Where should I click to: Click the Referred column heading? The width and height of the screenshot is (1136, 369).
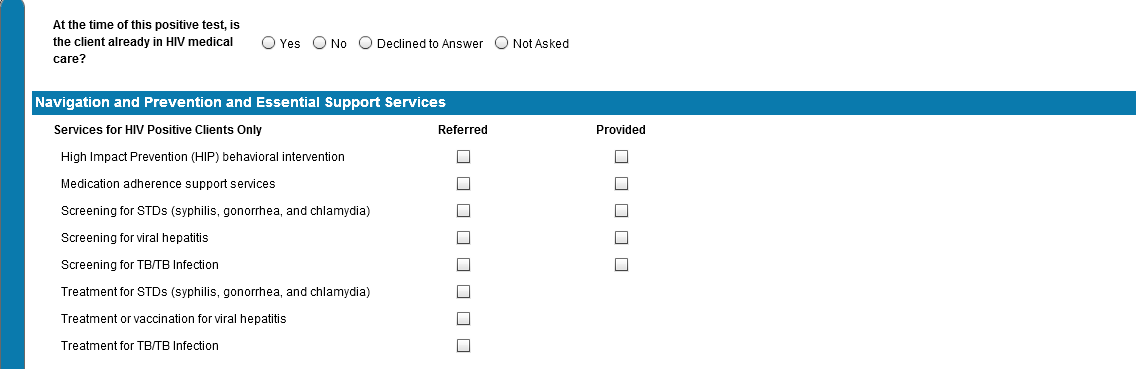(463, 130)
